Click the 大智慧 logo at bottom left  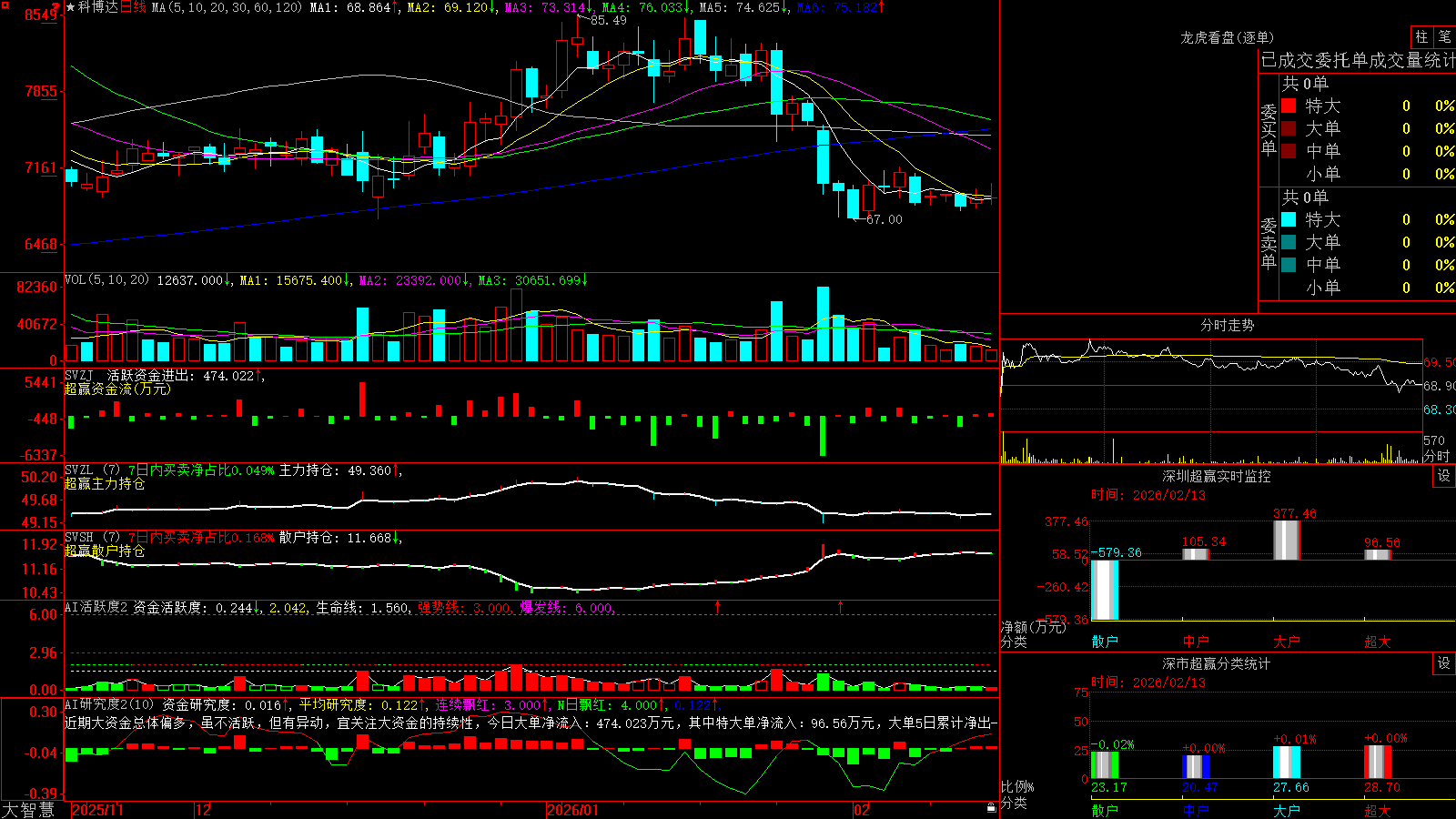[x=28, y=809]
